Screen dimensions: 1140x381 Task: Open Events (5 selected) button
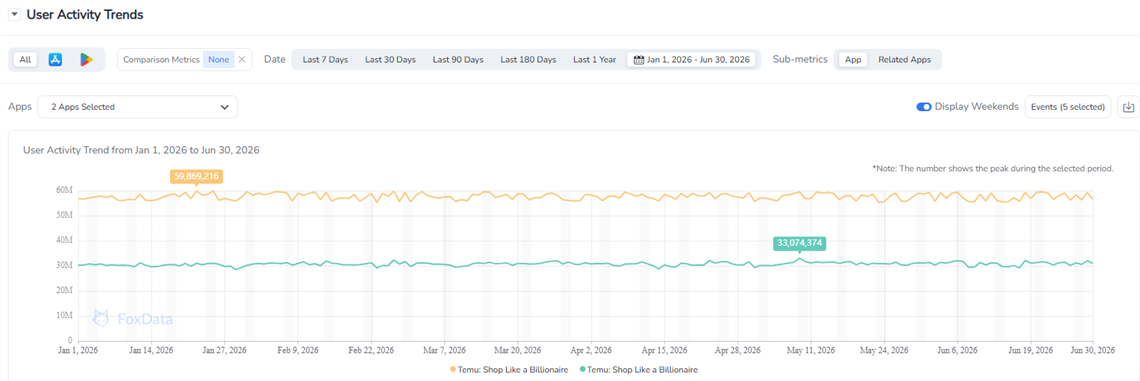pyautogui.click(x=1068, y=107)
